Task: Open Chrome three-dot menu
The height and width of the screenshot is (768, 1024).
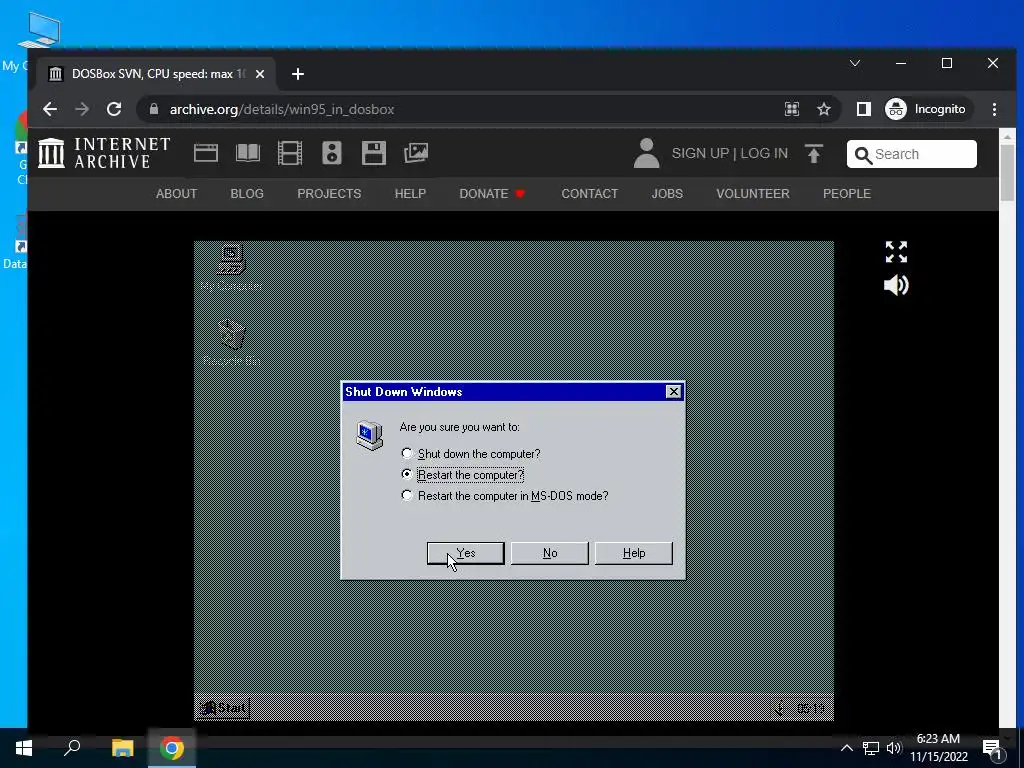Action: [x=994, y=109]
